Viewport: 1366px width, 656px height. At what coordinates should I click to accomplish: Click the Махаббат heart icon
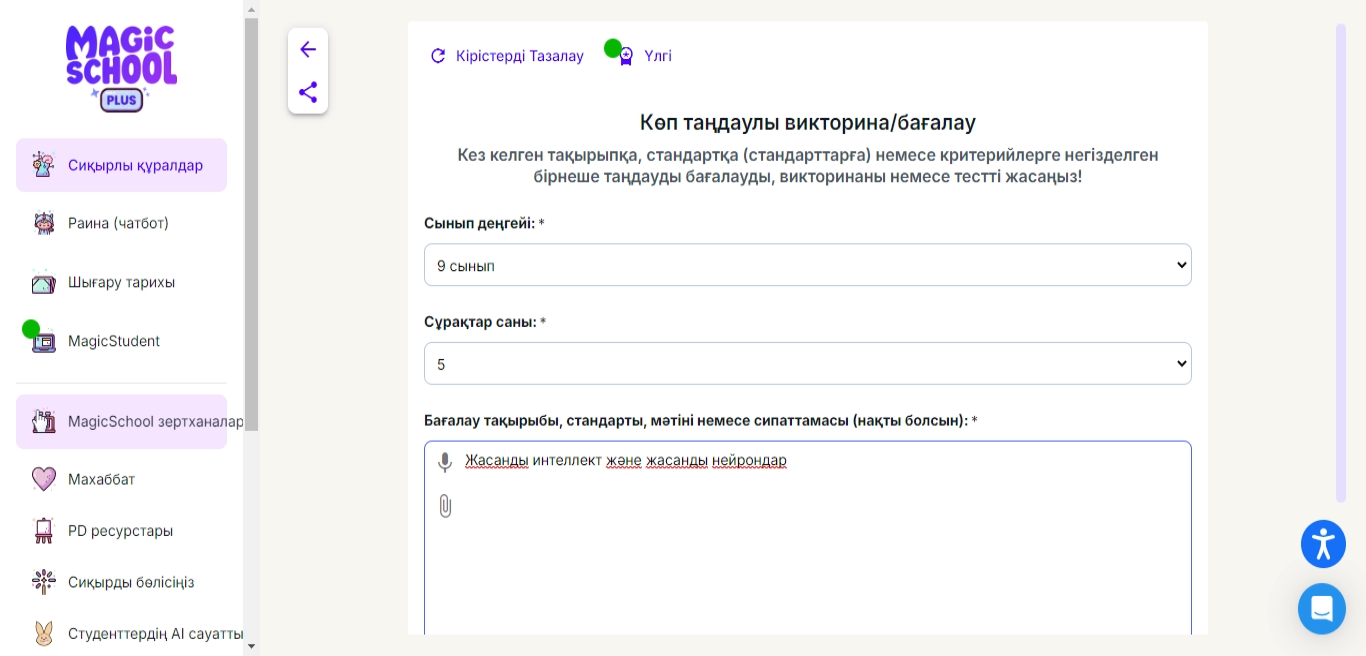tap(44, 479)
